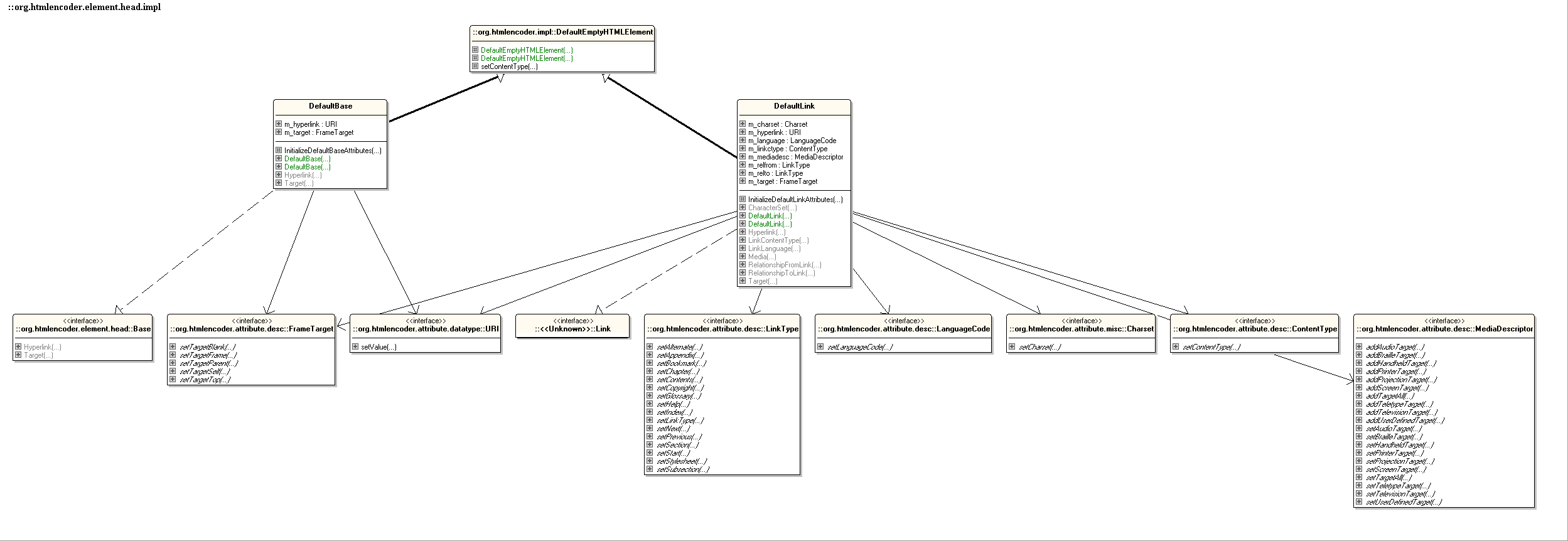This screenshot has height=541, width=1568.
Task: Expand the setCharset(...) plus box
Action: coord(1012,347)
